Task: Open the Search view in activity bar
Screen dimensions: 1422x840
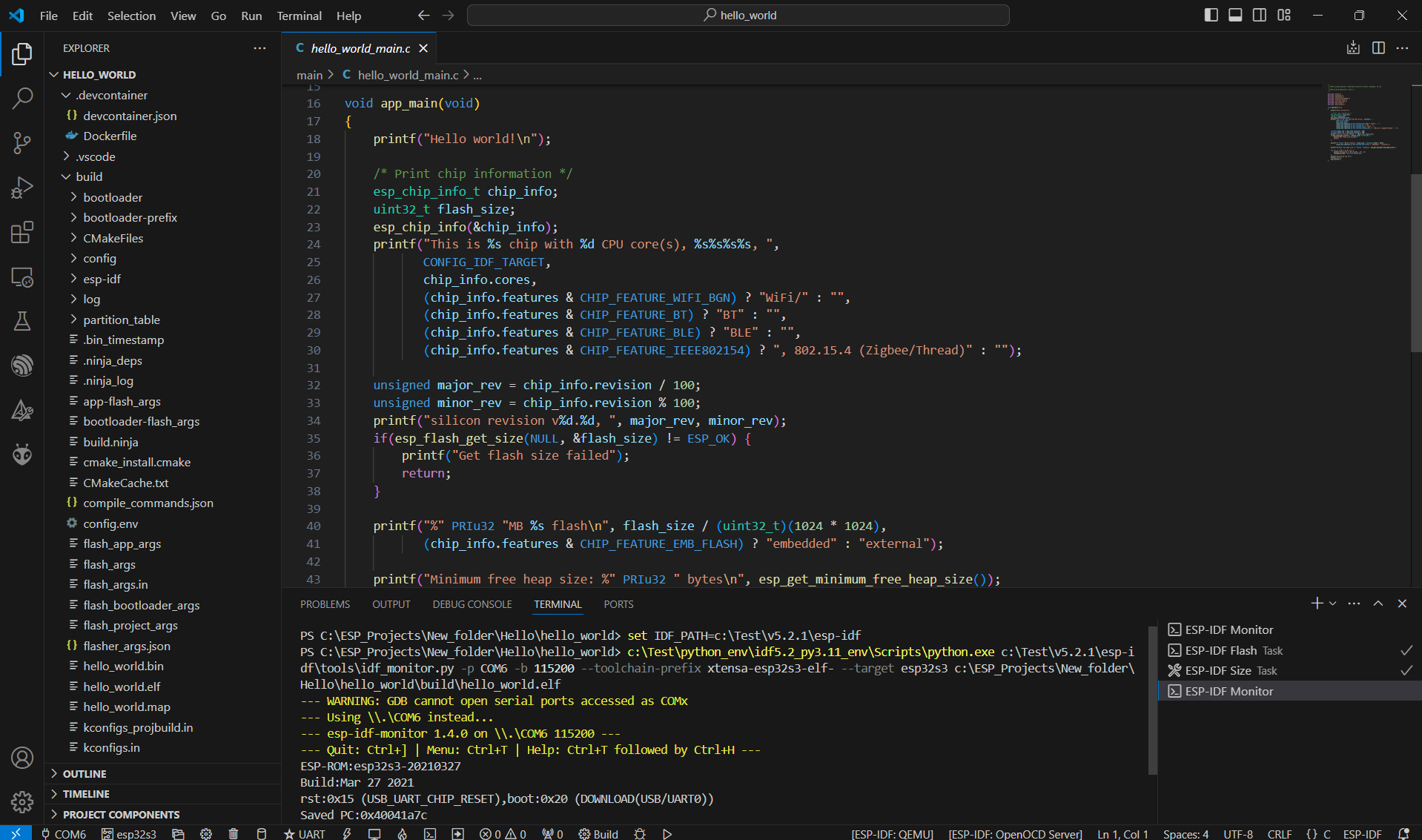Action: click(22, 98)
